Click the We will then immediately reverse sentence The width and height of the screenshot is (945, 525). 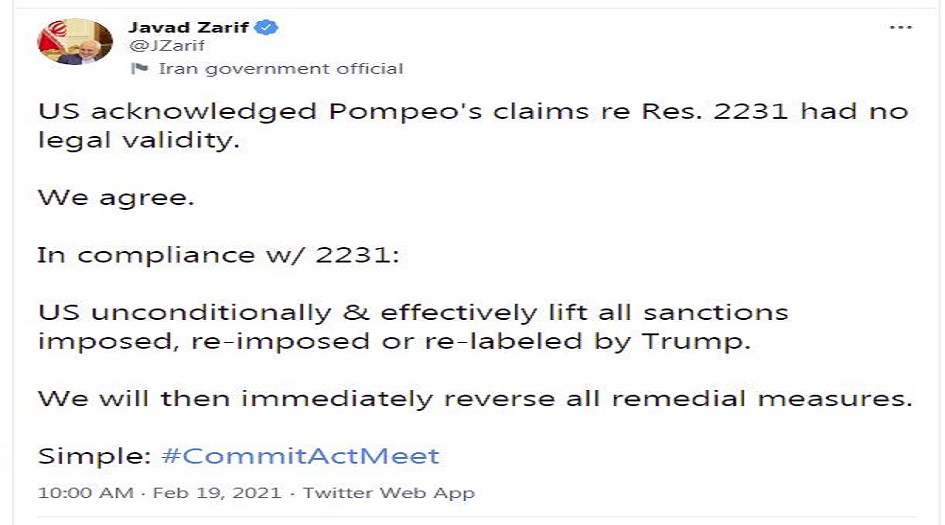(x=475, y=399)
